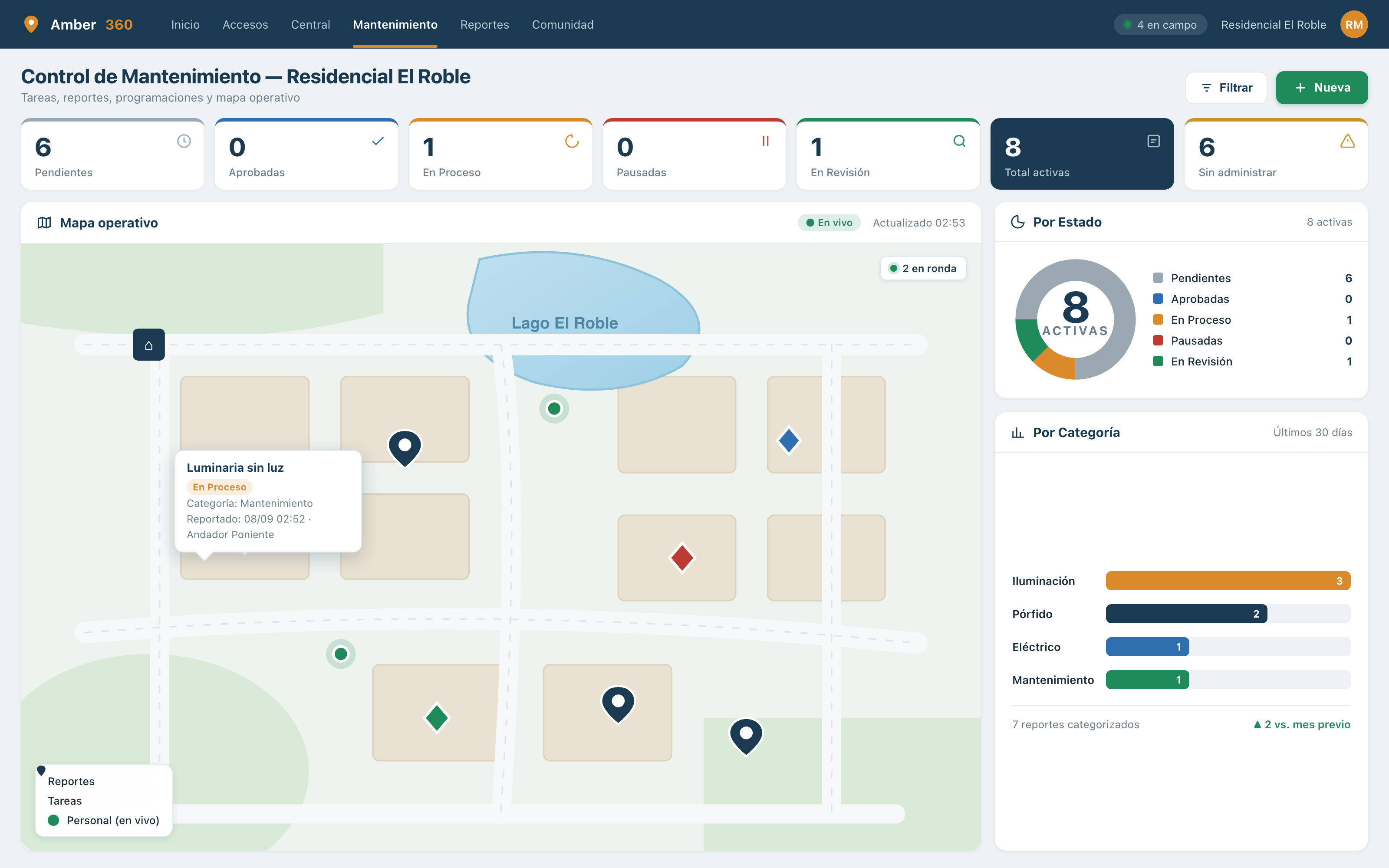Click the Amber 360 location pin logo

(31, 24)
